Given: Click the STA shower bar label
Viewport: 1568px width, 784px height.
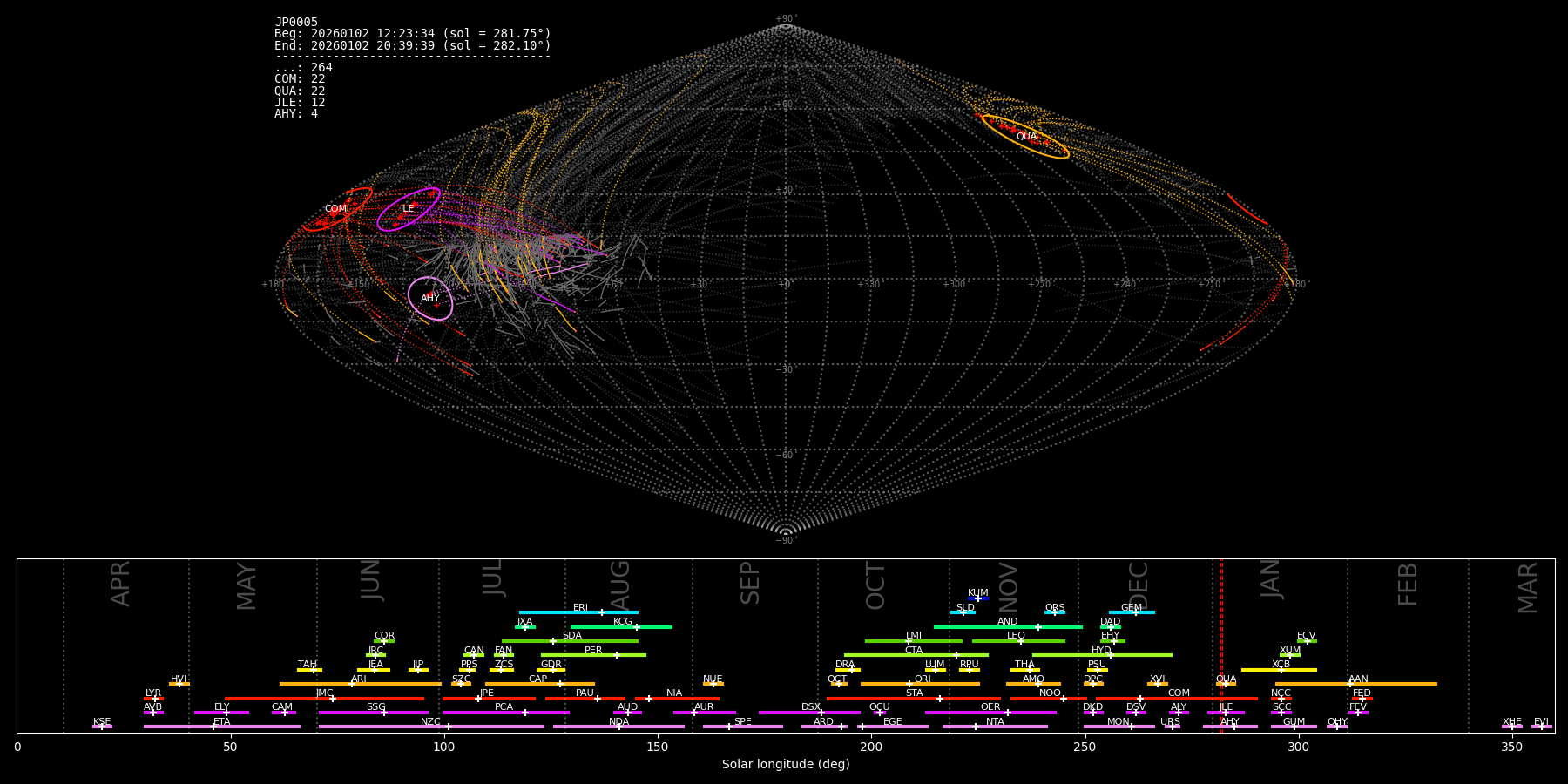Looking at the screenshot, I should pyautogui.click(x=914, y=693).
